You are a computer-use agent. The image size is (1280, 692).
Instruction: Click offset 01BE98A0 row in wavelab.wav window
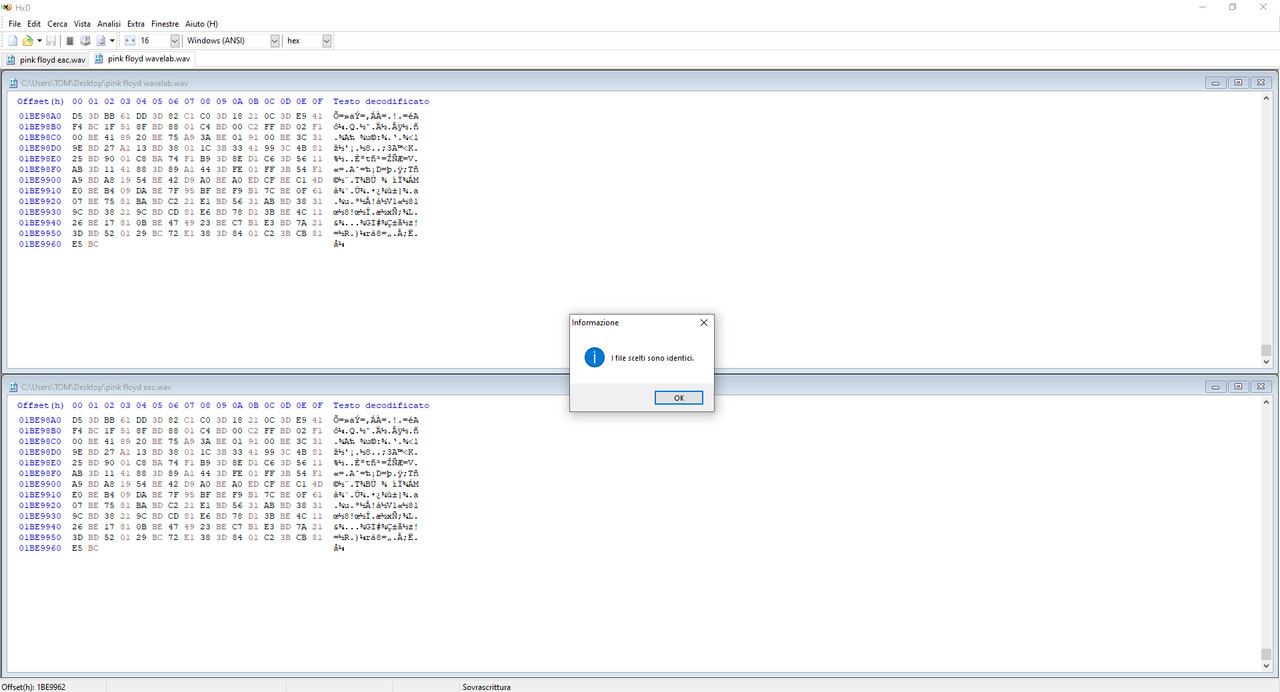click(x=40, y=116)
